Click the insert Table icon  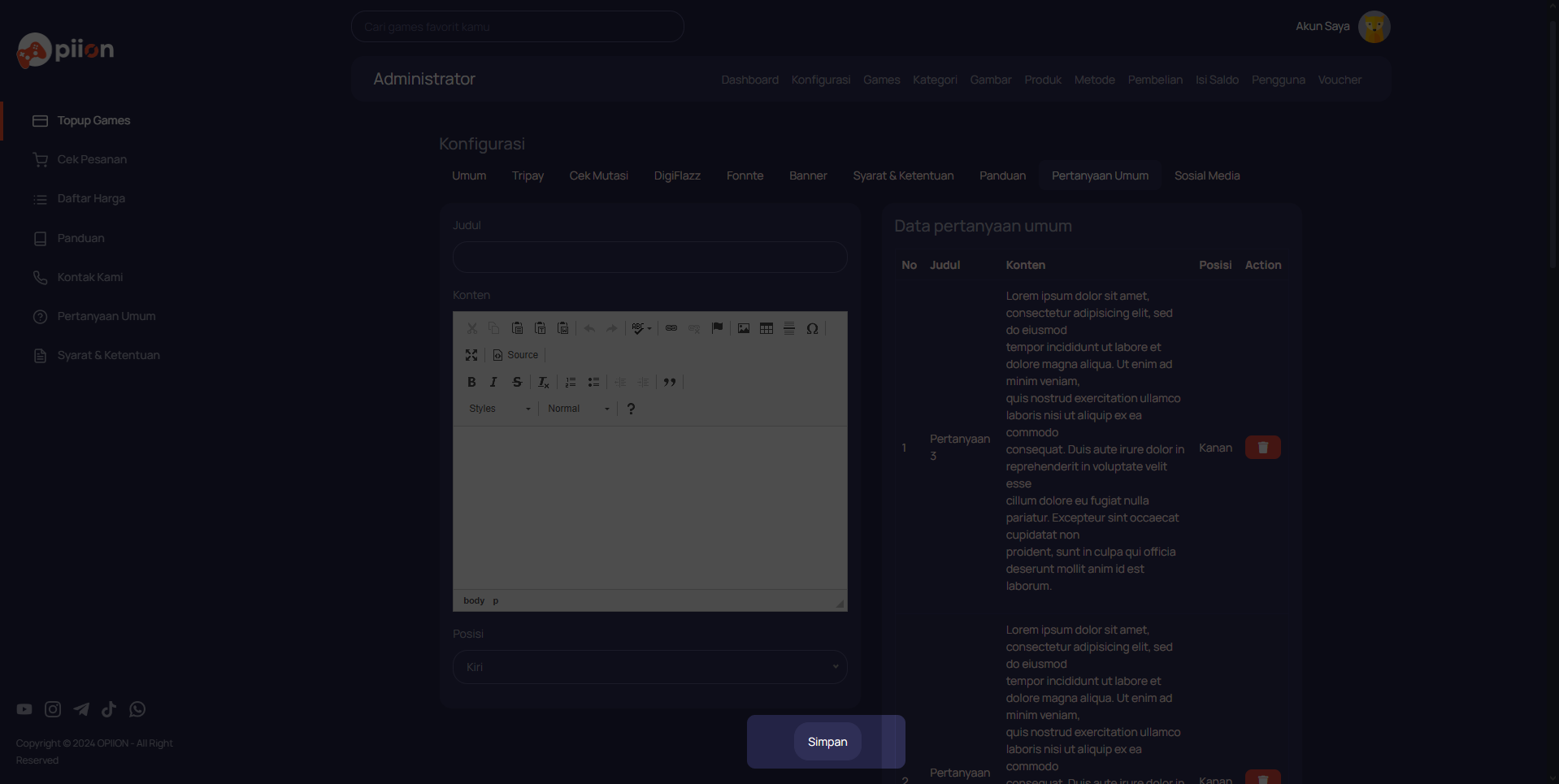pyautogui.click(x=766, y=328)
